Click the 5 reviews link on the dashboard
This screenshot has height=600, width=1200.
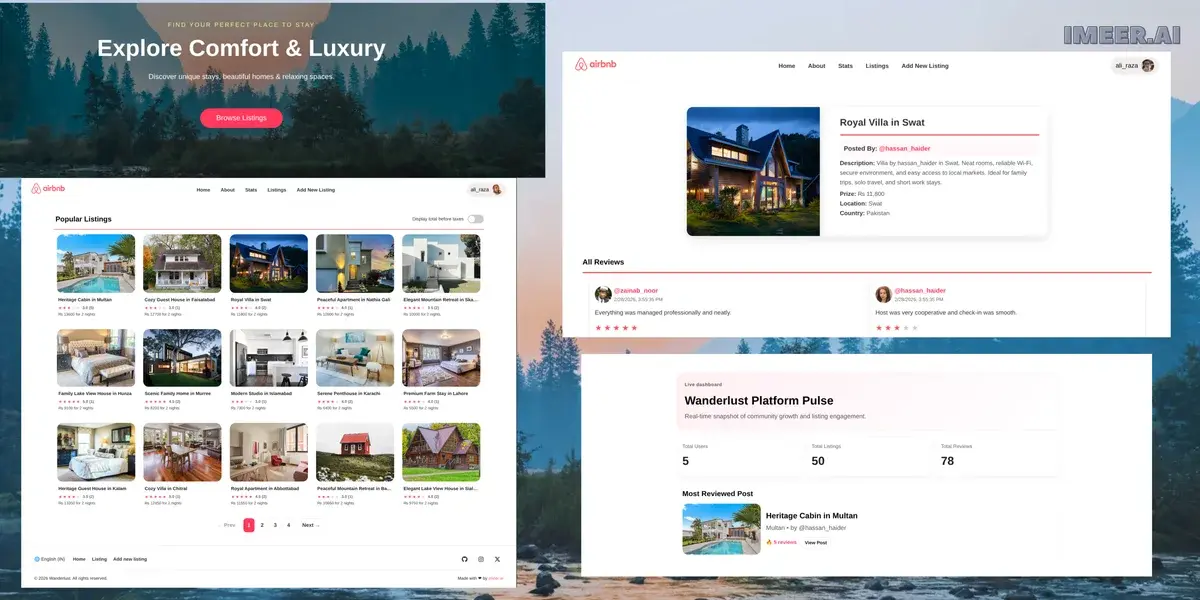(782, 542)
